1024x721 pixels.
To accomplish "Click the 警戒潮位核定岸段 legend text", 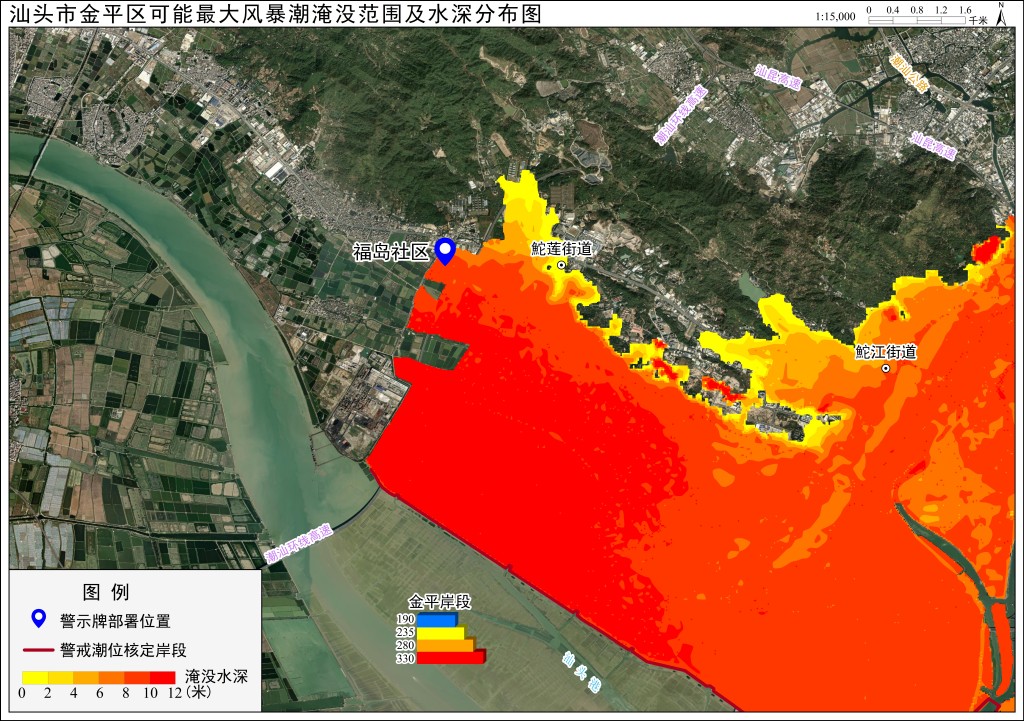I will pos(123,650).
